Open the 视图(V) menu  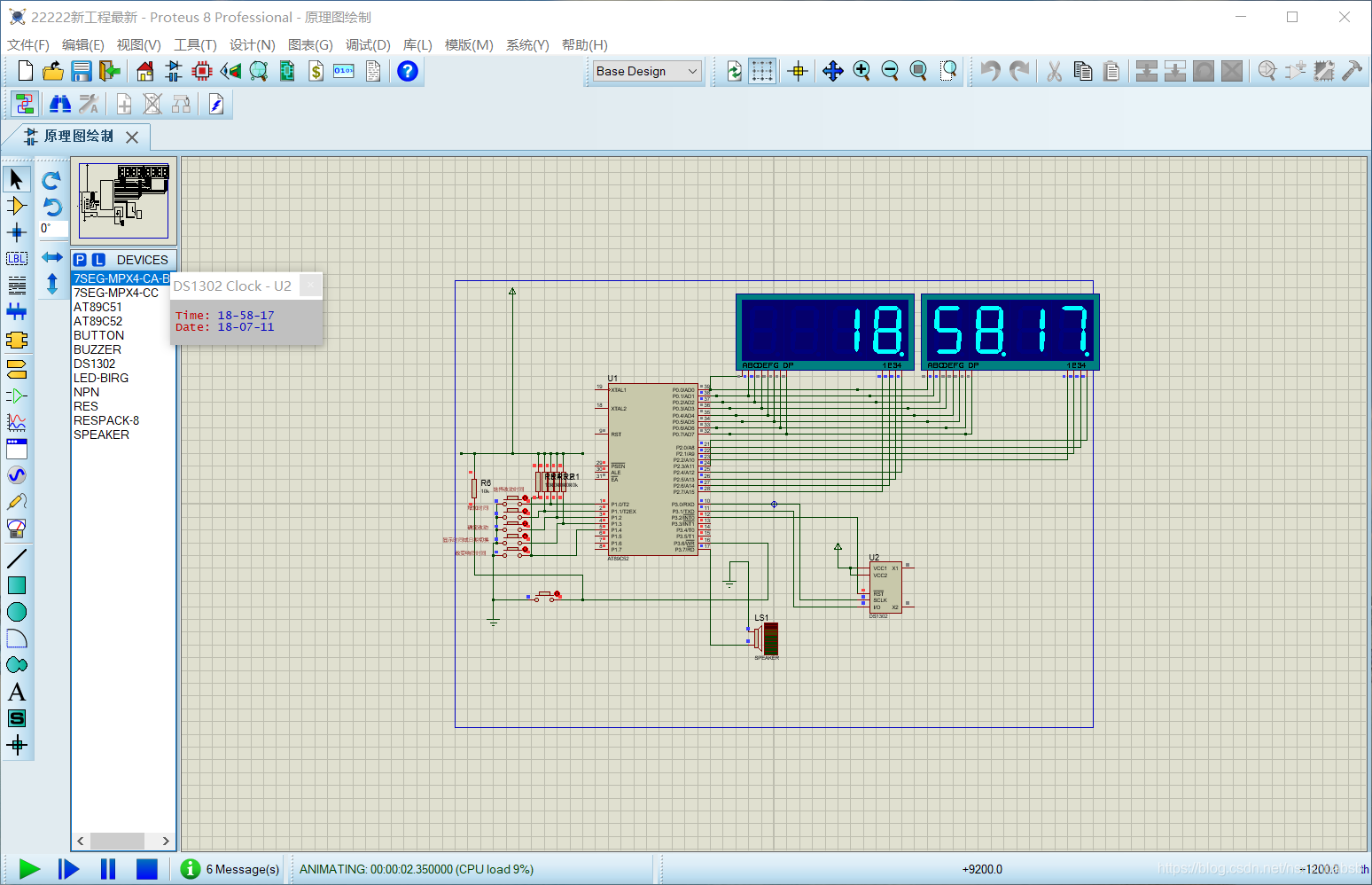pyautogui.click(x=139, y=45)
